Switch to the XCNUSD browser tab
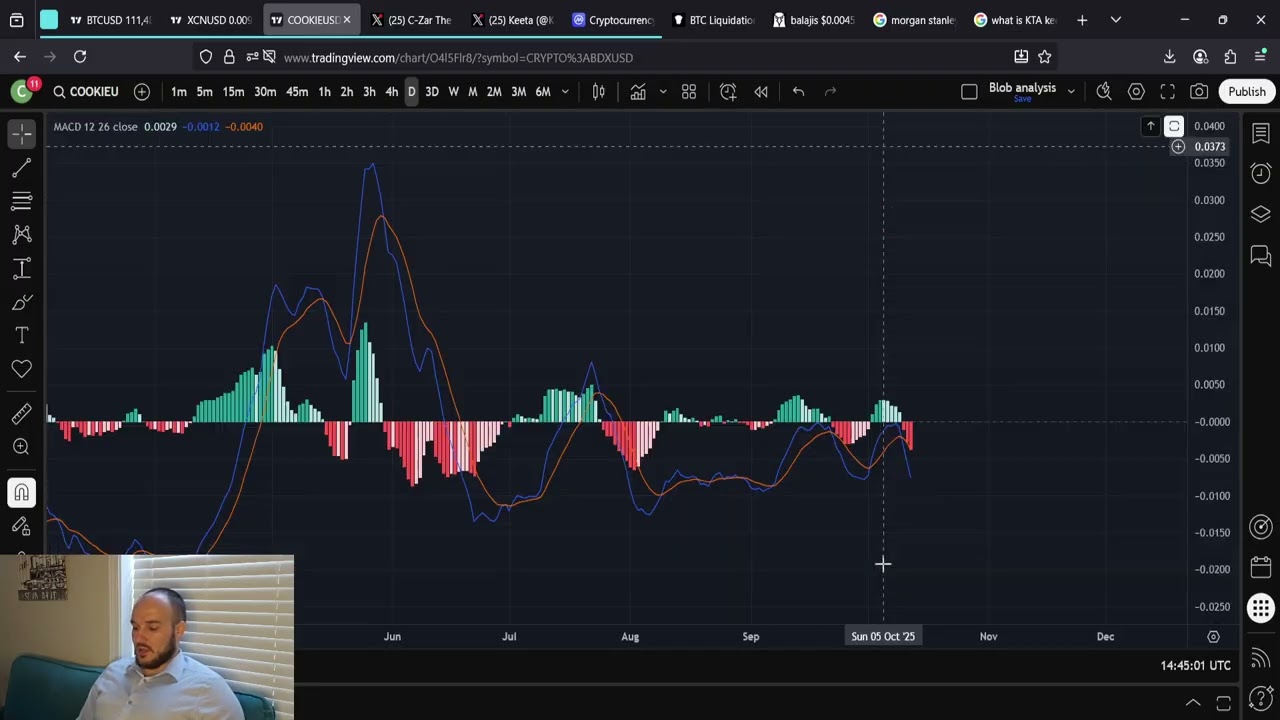 210,20
